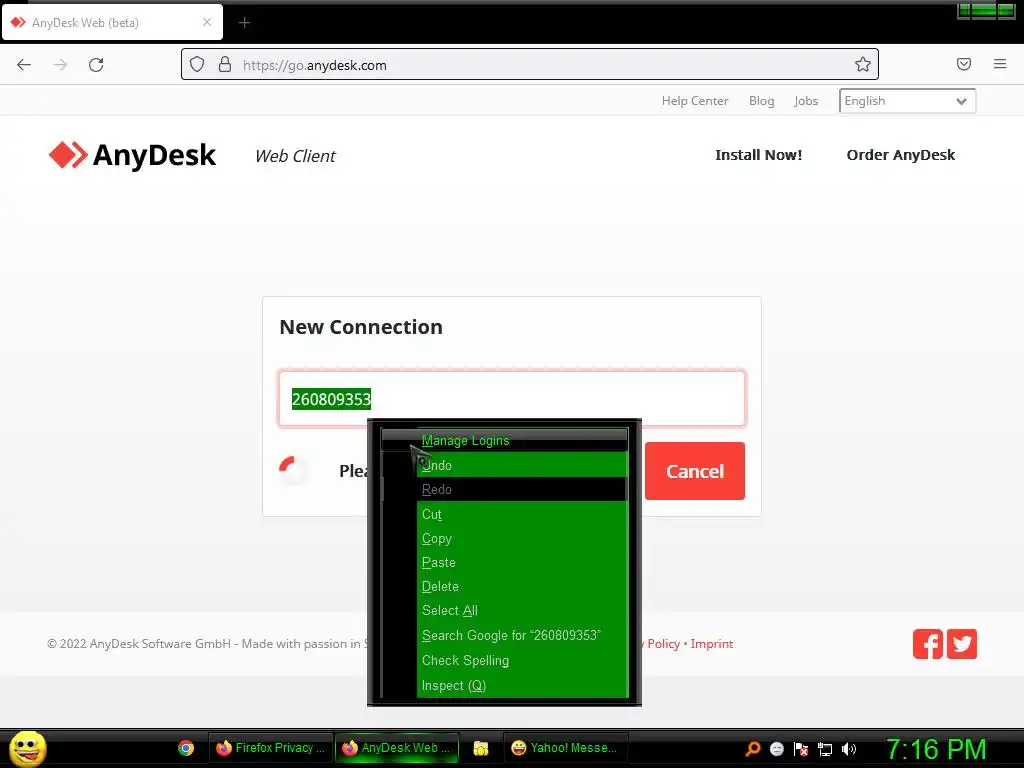This screenshot has height=768, width=1024.
Task: Go back using the browser back arrow
Action: coord(24,65)
